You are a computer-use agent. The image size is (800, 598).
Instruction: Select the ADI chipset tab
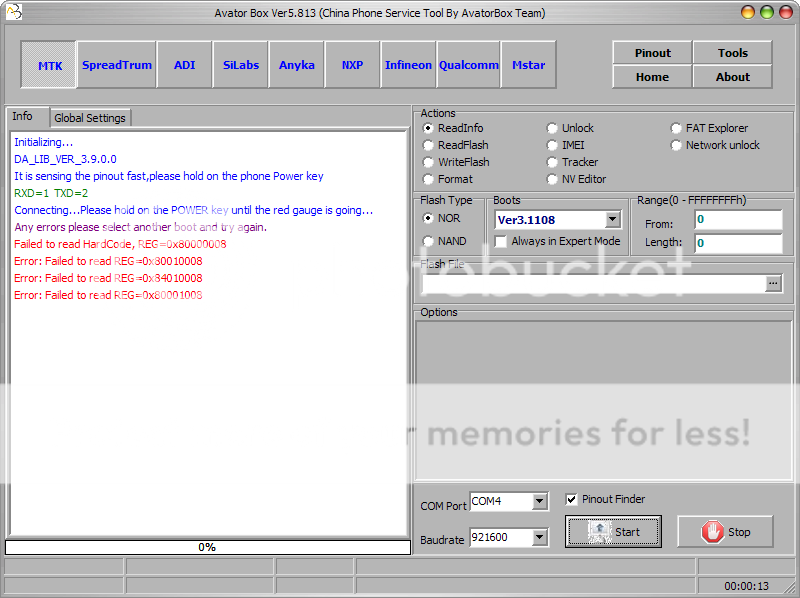[x=184, y=65]
